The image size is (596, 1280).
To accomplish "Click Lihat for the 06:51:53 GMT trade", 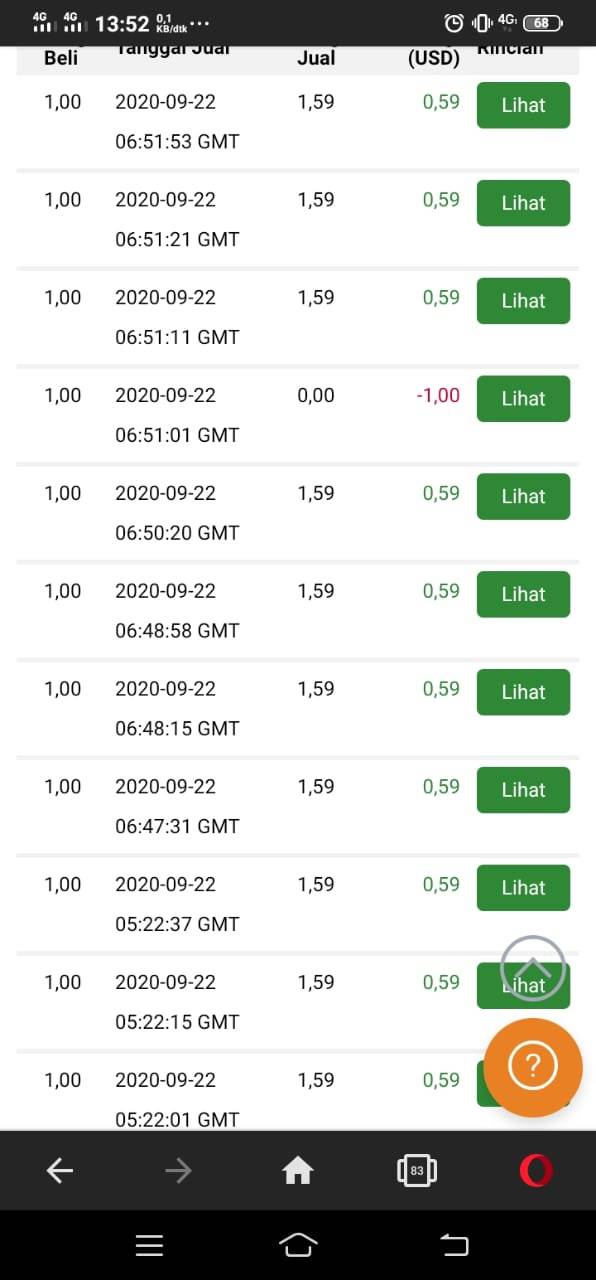I will point(523,105).
